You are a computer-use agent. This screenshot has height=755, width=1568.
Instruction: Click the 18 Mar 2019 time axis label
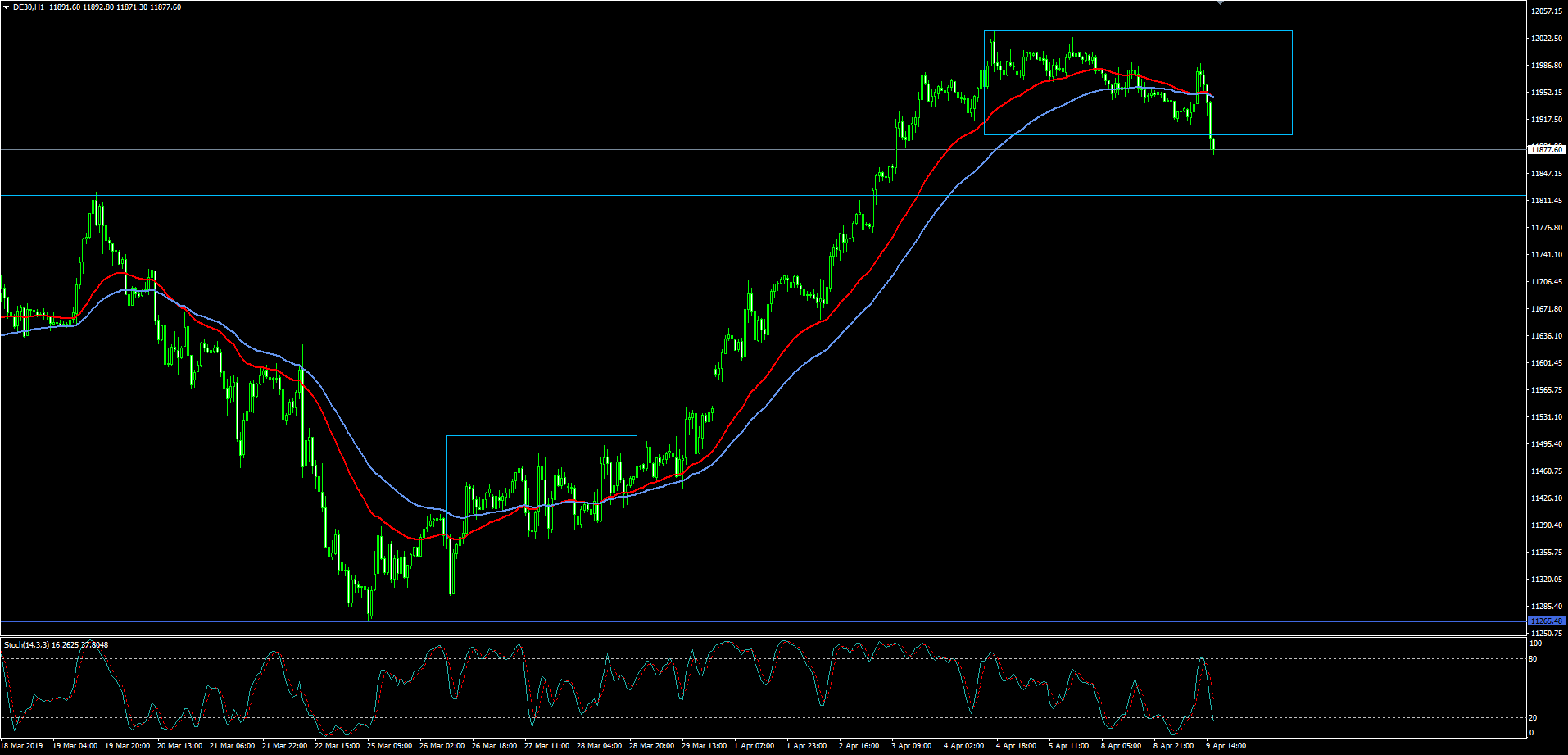pos(21,746)
